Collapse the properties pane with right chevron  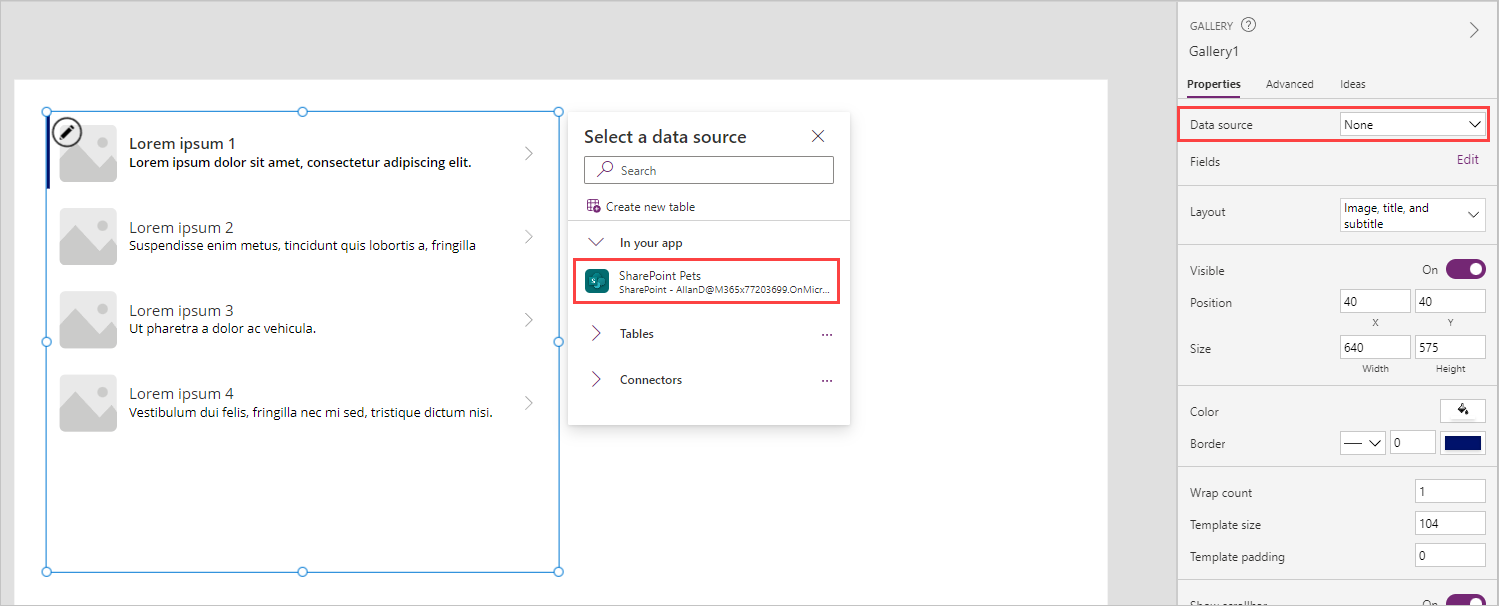click(x=1473, y=29)
